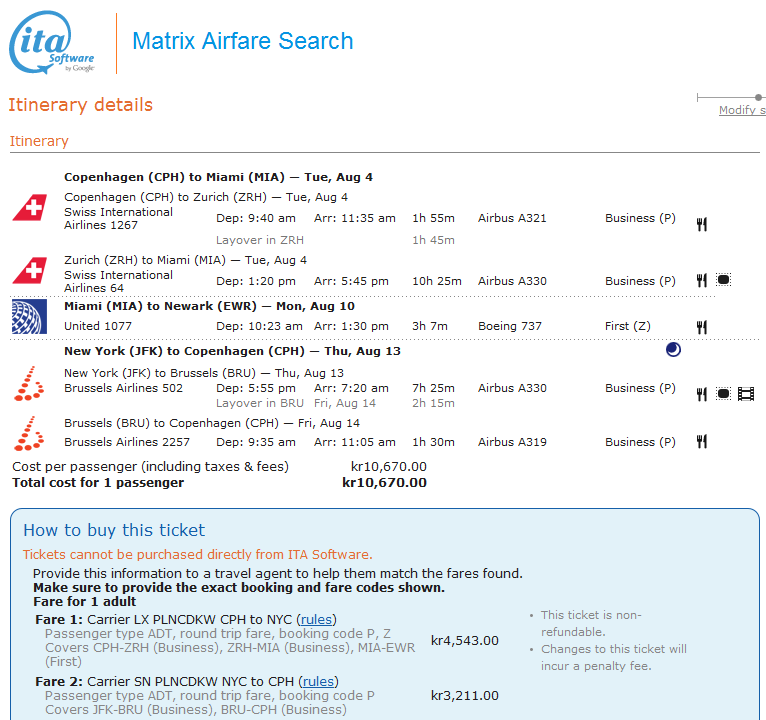Image resolution: width=766 pixels, height=720 pixels.
Task: Click the video entertainment icon for Brussels Airlines 502
Action: (746, 394)
